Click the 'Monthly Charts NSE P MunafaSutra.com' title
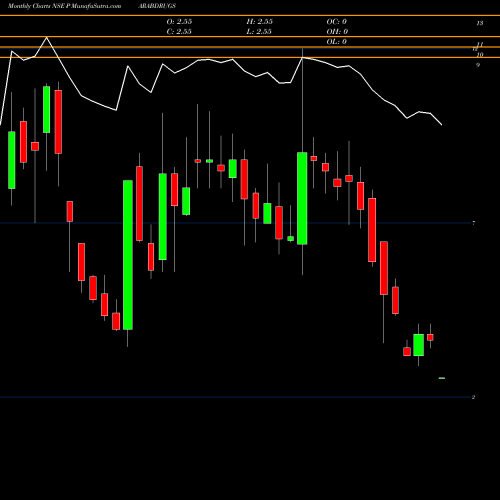 64,6
